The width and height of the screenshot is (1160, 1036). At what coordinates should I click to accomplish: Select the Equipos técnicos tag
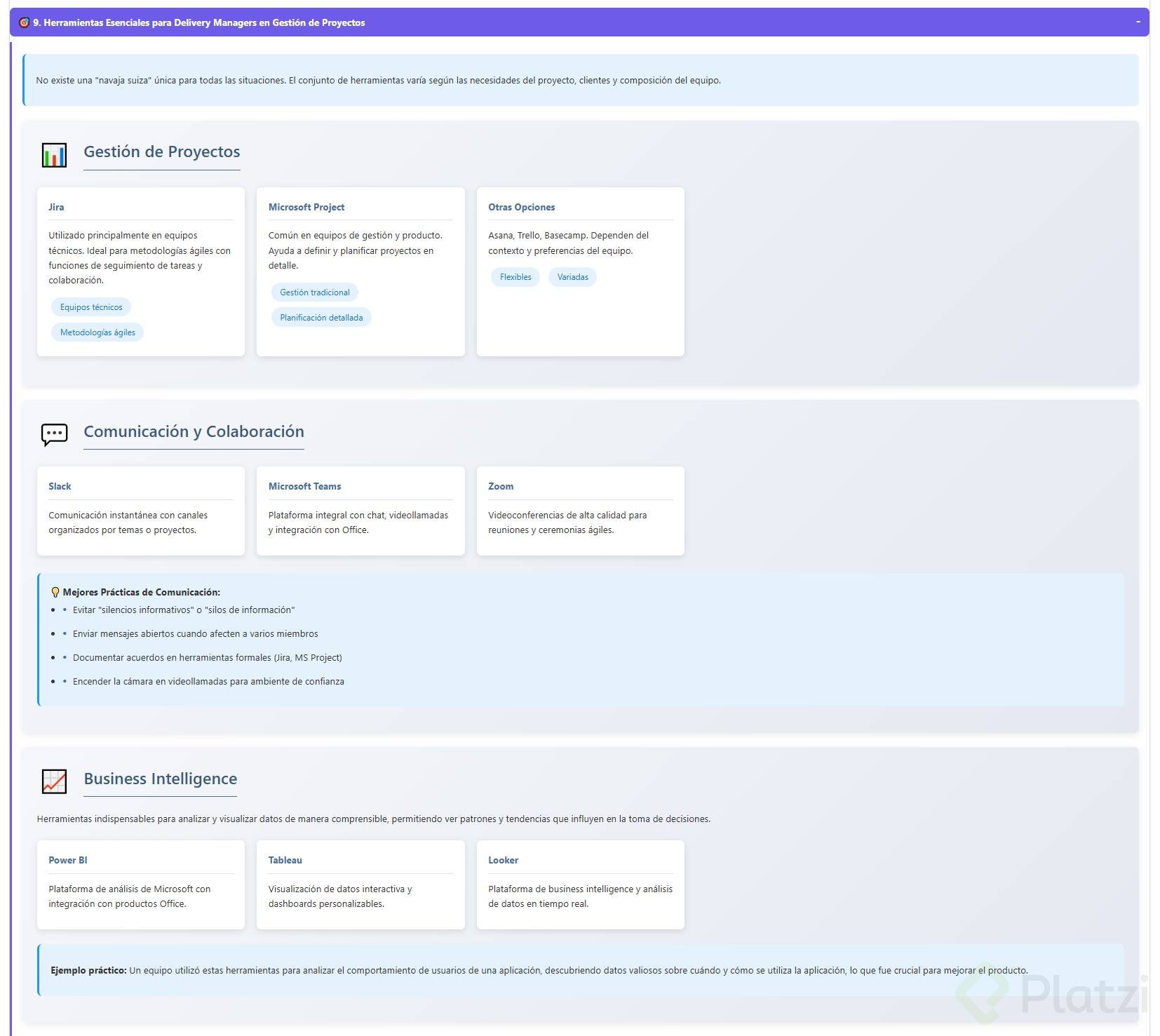point(91,307)
